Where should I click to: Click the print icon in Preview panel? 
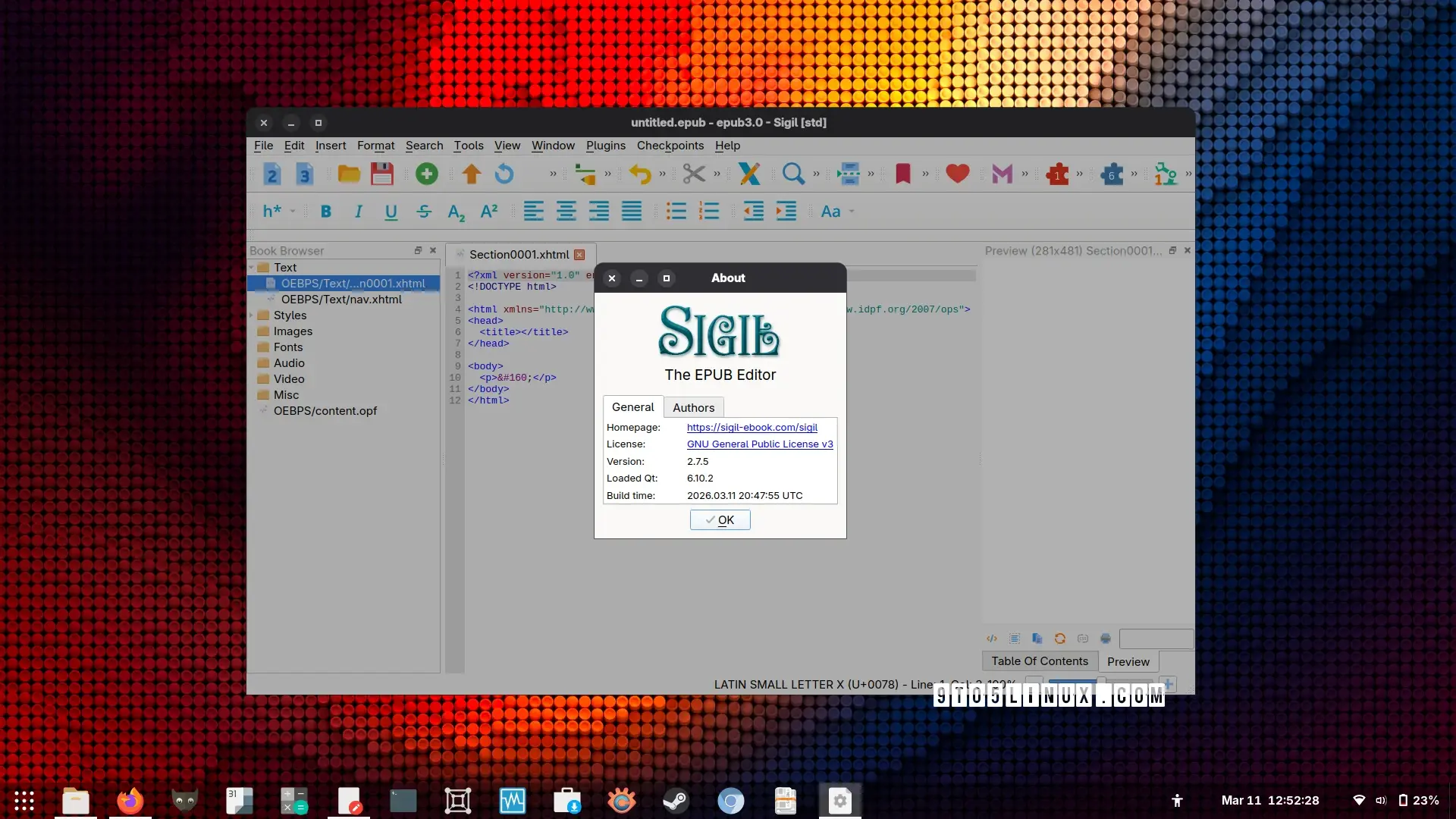(1106, 639)
